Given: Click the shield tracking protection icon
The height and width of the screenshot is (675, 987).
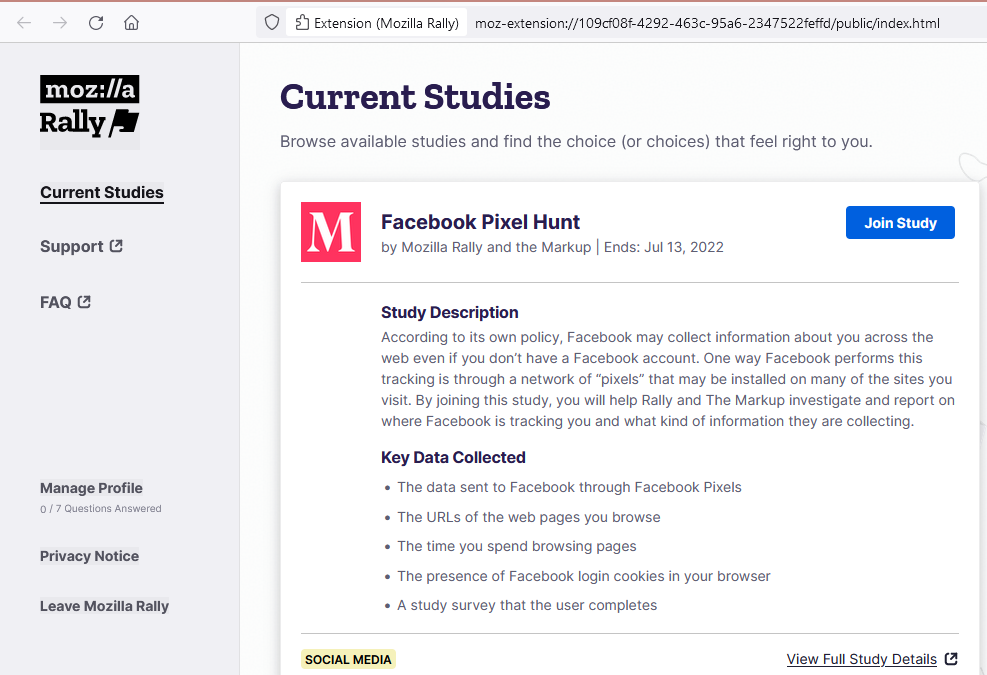Looking at the screenshot, I should [271, 23].
